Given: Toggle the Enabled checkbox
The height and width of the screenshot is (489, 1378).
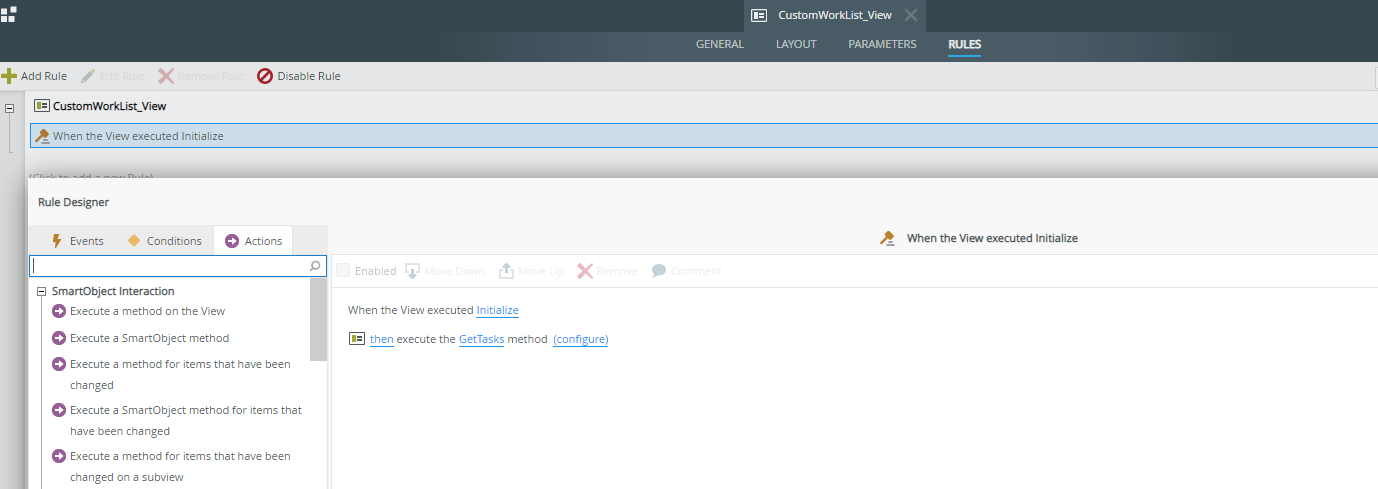Looking at the screenshot, I should point(344,271).
